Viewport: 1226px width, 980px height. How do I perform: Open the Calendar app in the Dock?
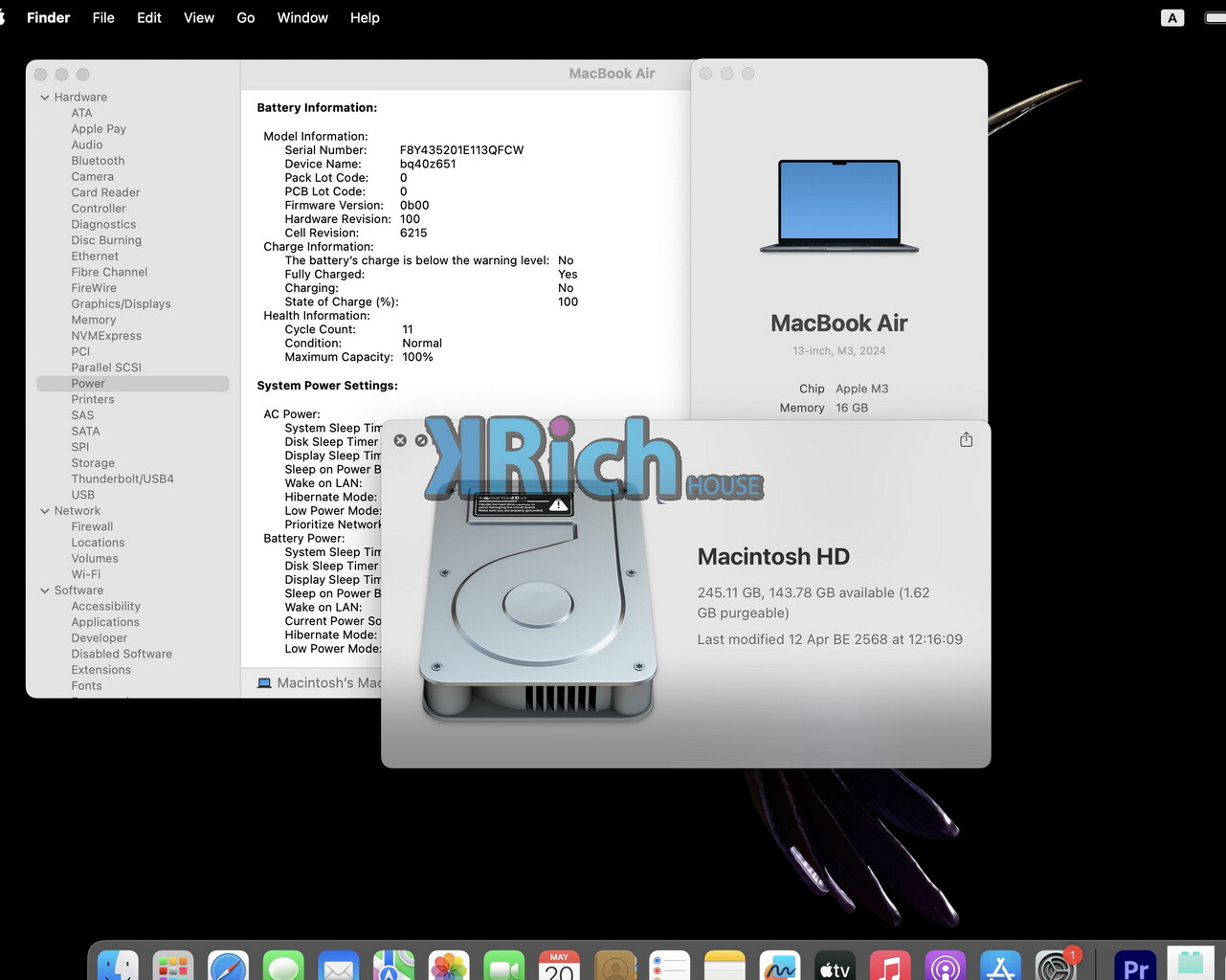point(559,965)
